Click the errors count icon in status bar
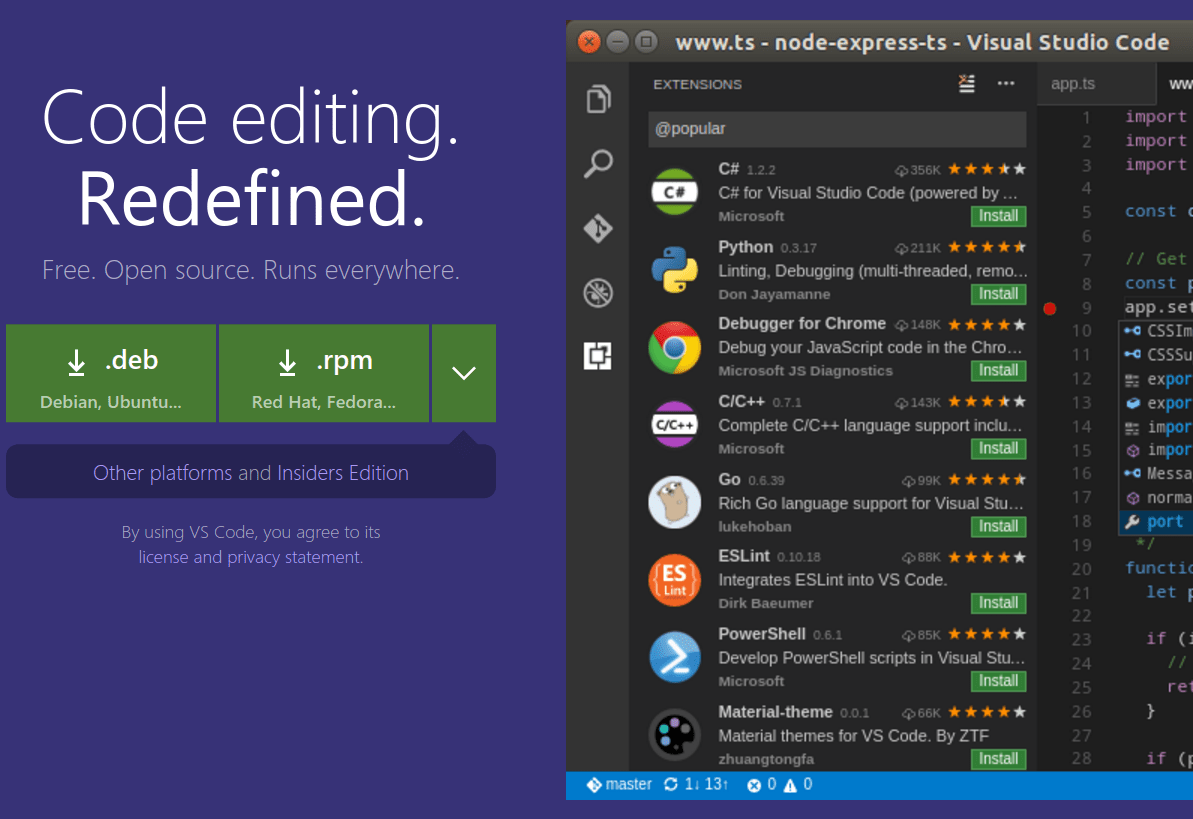Viewport: 1193px width, 819px height. click(x=754, y=785)
